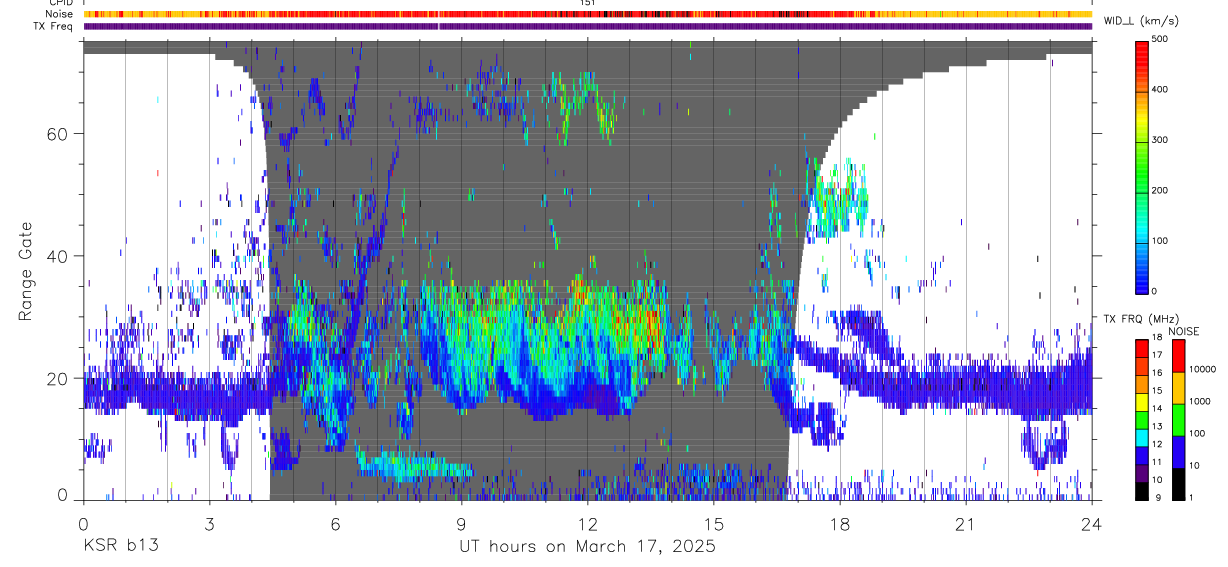
Task: Click y-axis tick label 20
Action: 58,378
